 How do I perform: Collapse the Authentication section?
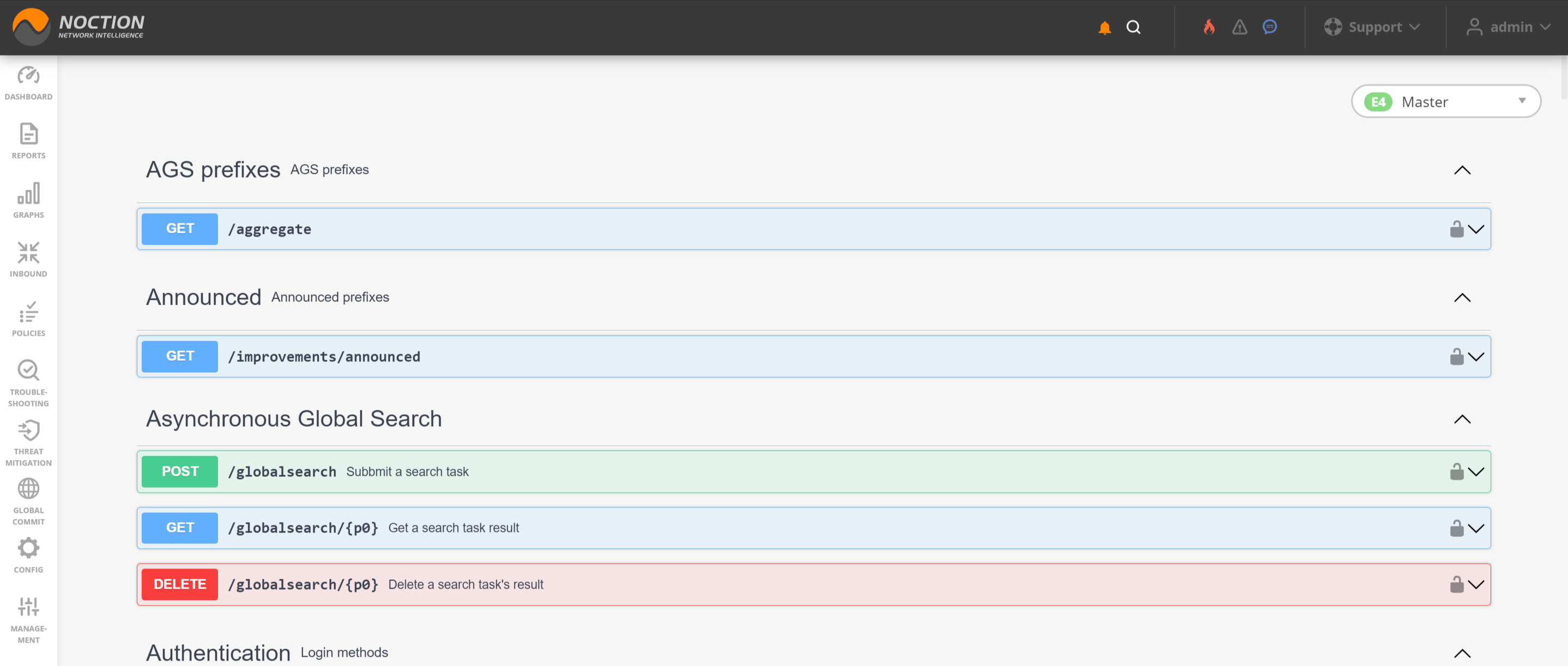[x=1462, y=653]
